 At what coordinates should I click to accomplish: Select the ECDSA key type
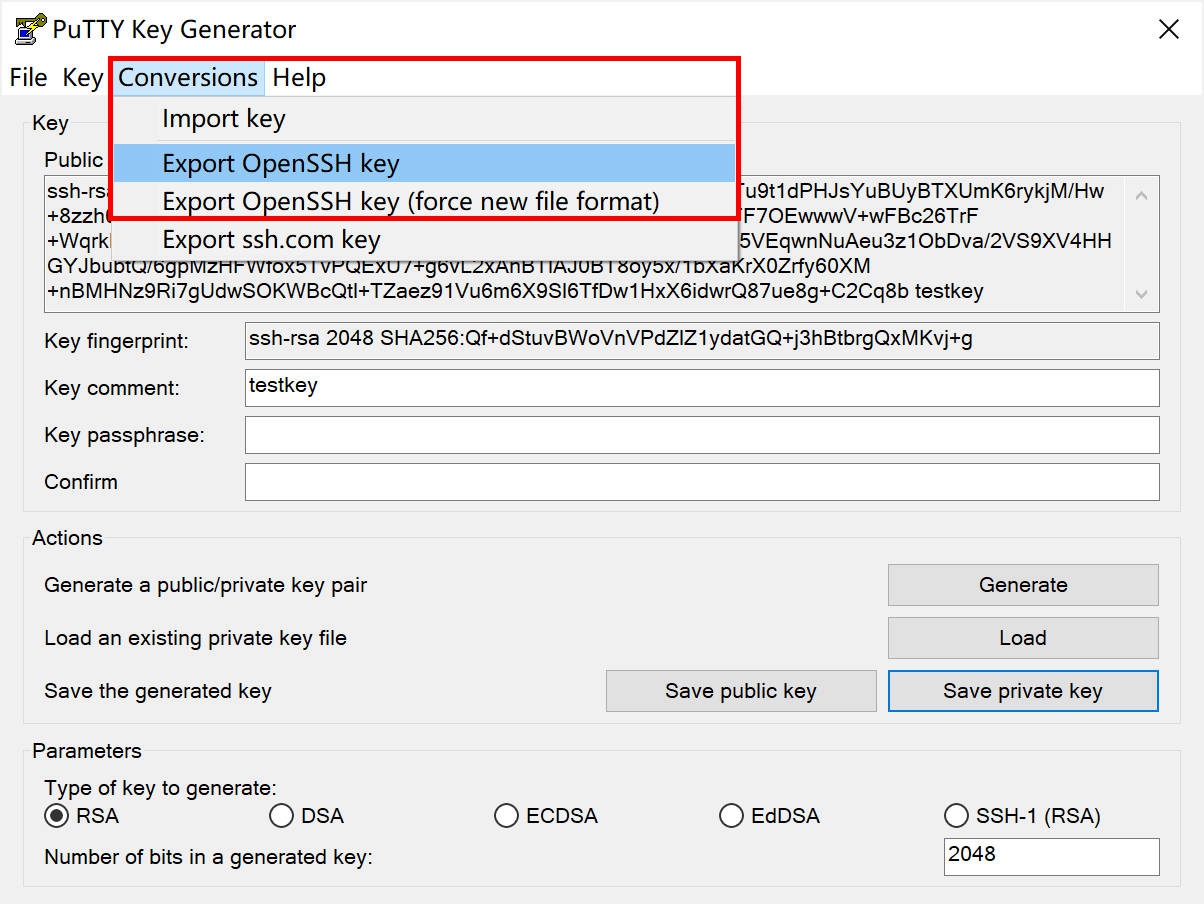point(546,816)
